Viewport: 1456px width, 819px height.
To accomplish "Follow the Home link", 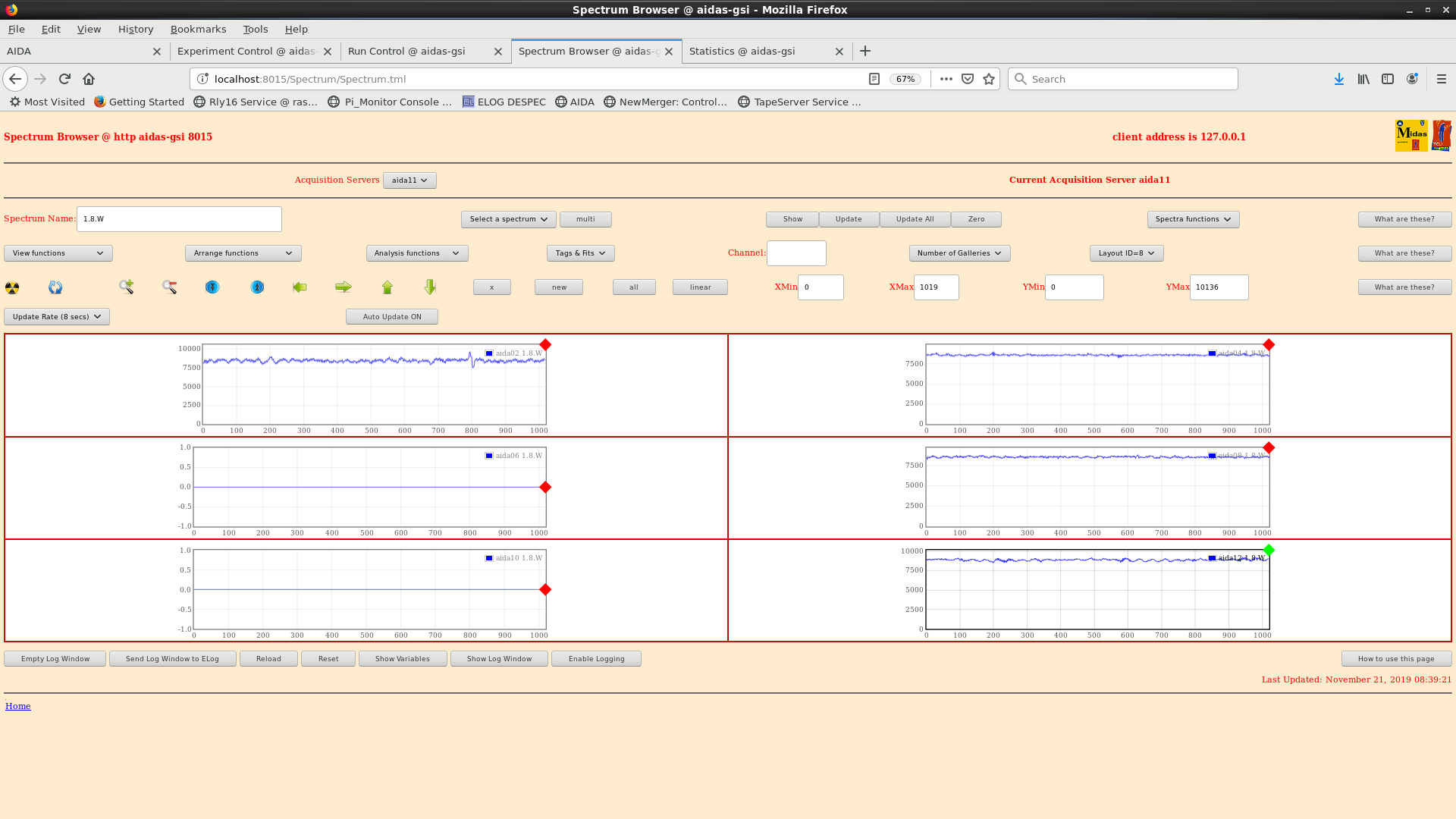I will (x=18, y=706).
